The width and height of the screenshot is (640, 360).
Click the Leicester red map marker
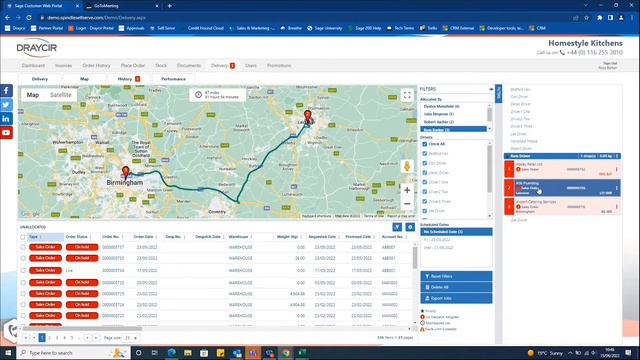point(308,116)
